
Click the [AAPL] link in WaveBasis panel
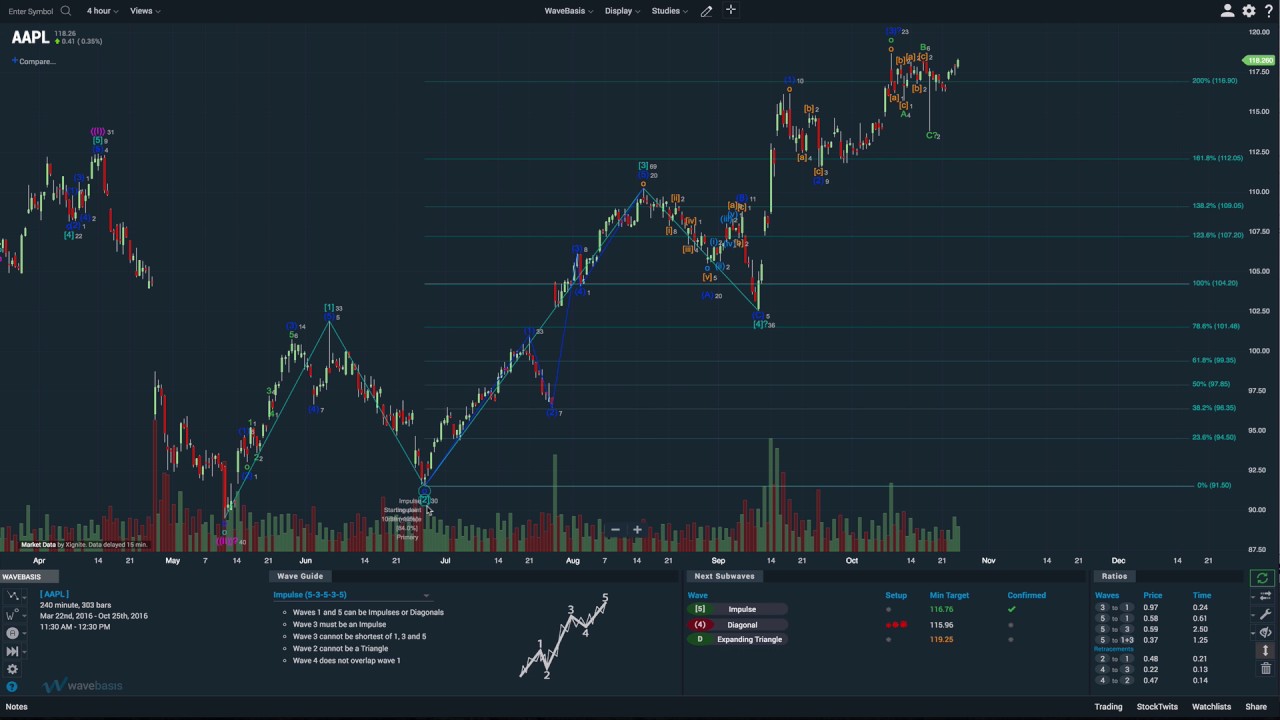(54, 595)
